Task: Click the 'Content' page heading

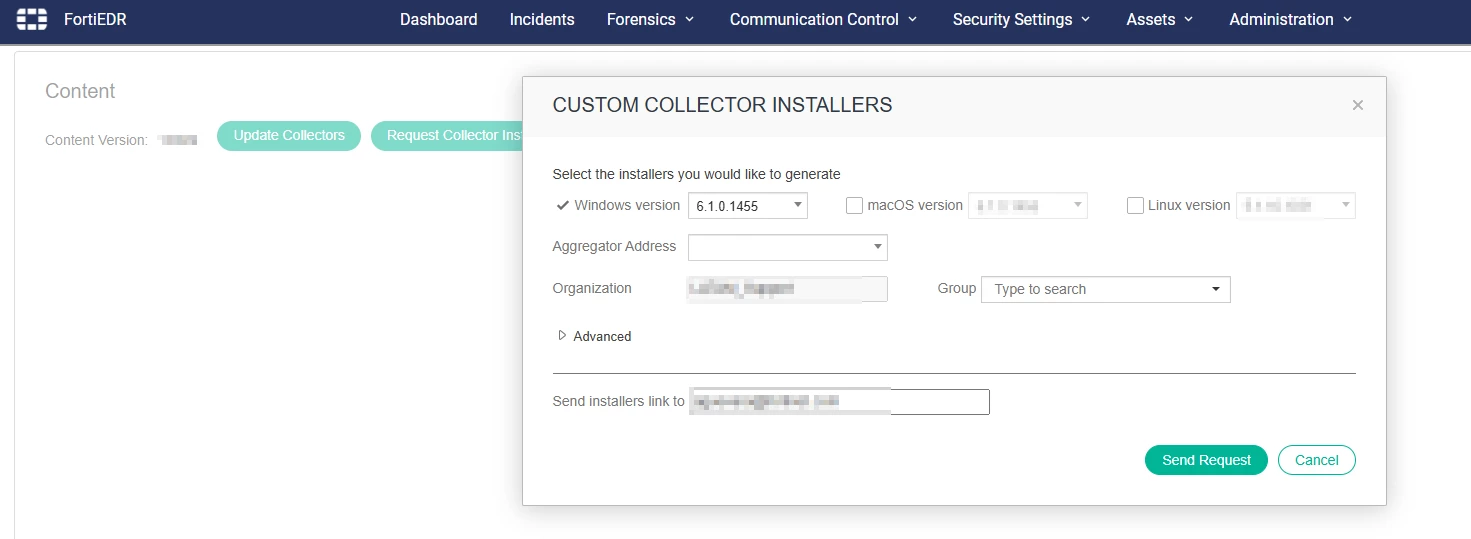Action: pyautogui.click(x=80, y=91)
